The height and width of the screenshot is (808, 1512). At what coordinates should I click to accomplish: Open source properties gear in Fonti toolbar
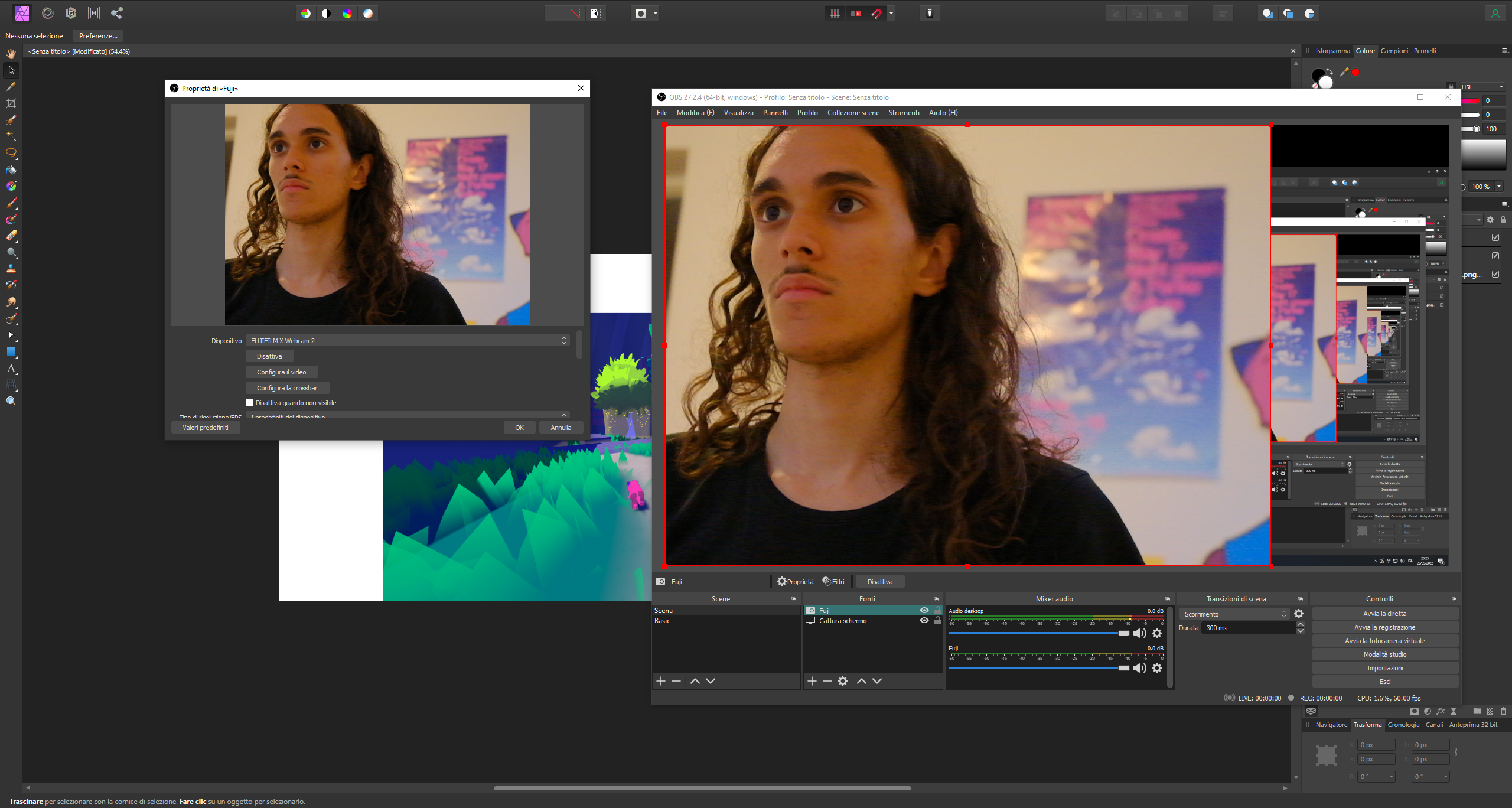843,681
